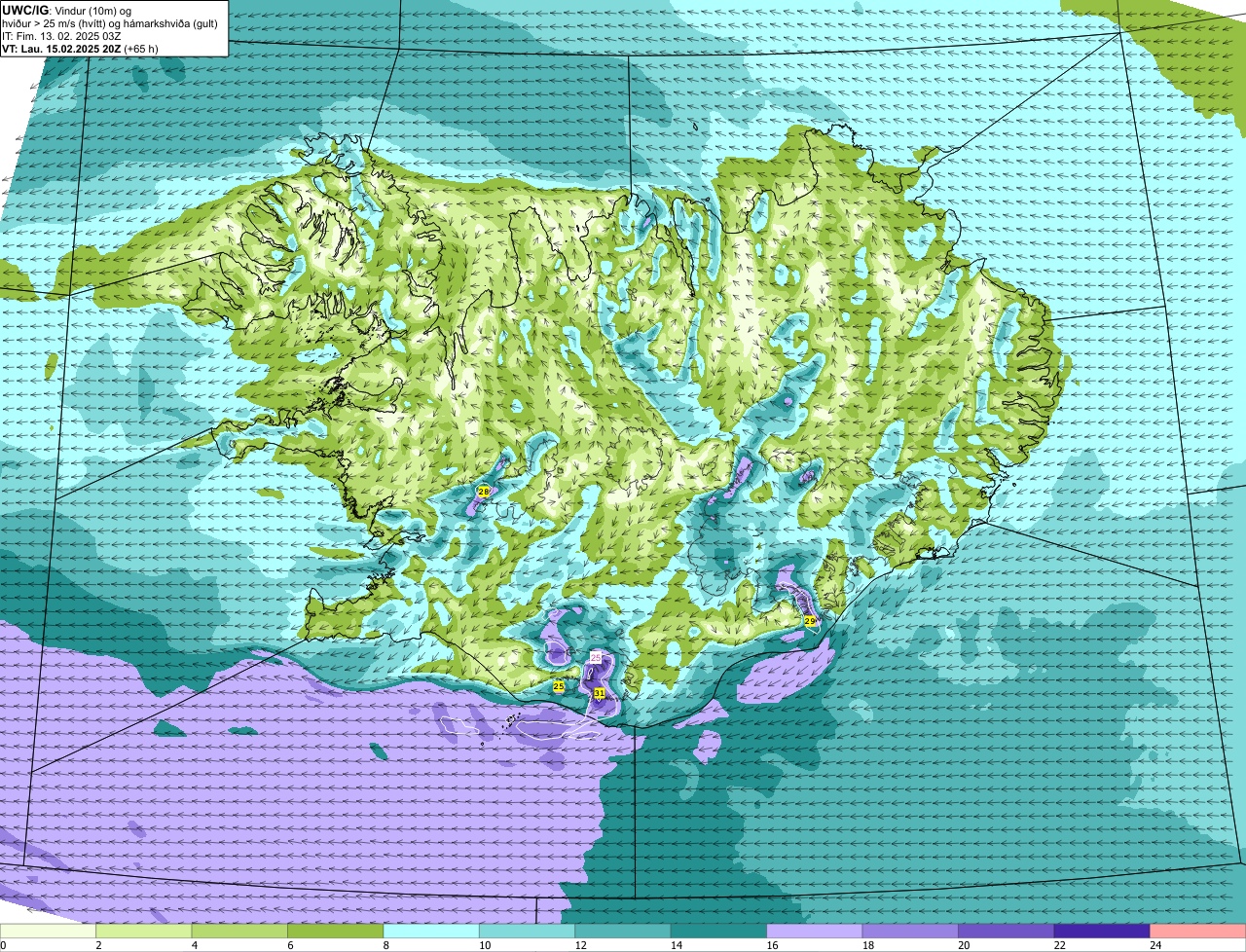The height and width of the screenshot is (952, 1246).
Task: Click the 16–18 m/s lavender legend swatch
Action: tap(815, 931)
